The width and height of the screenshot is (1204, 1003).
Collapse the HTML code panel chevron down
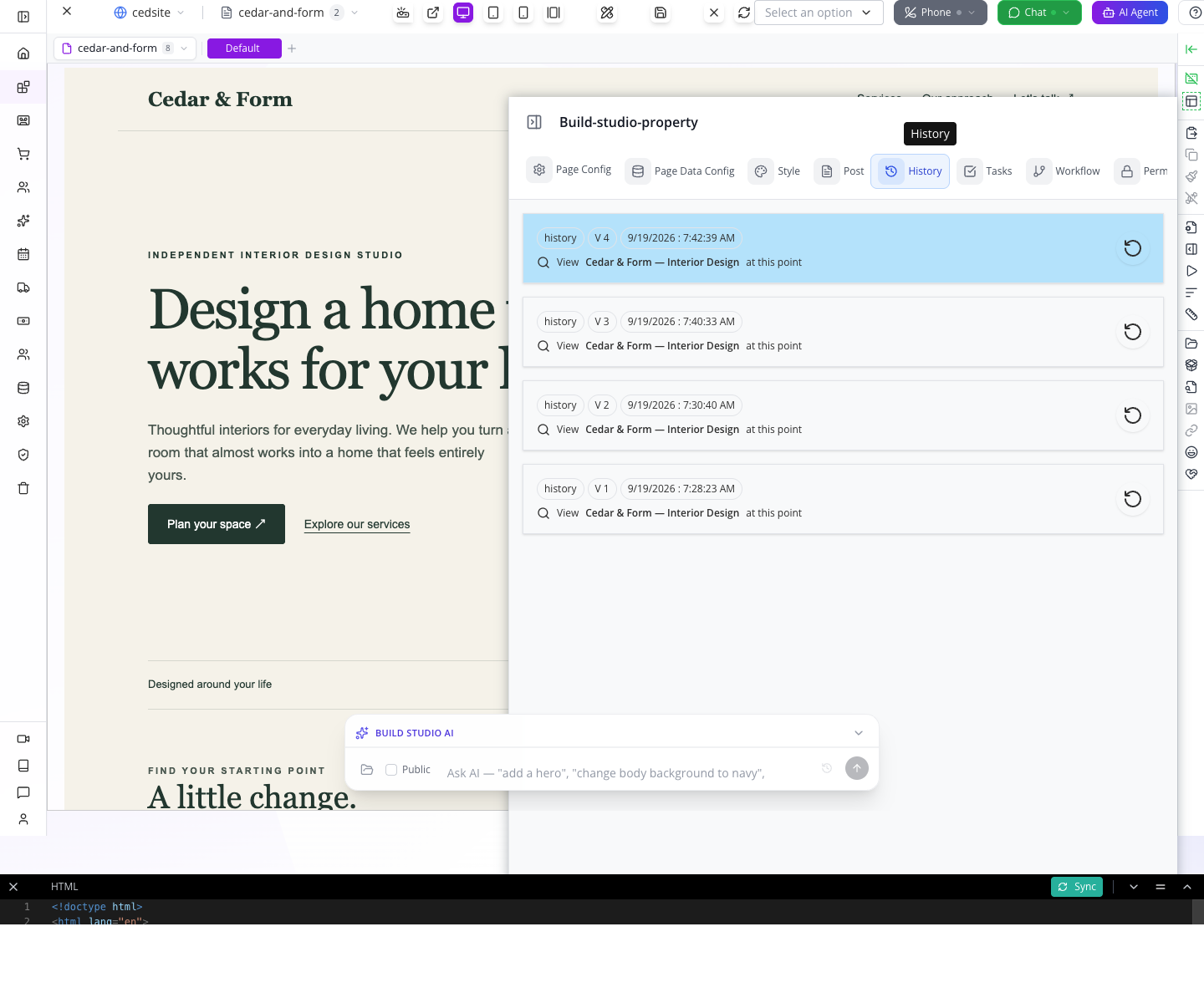[x=1134, y=887]
